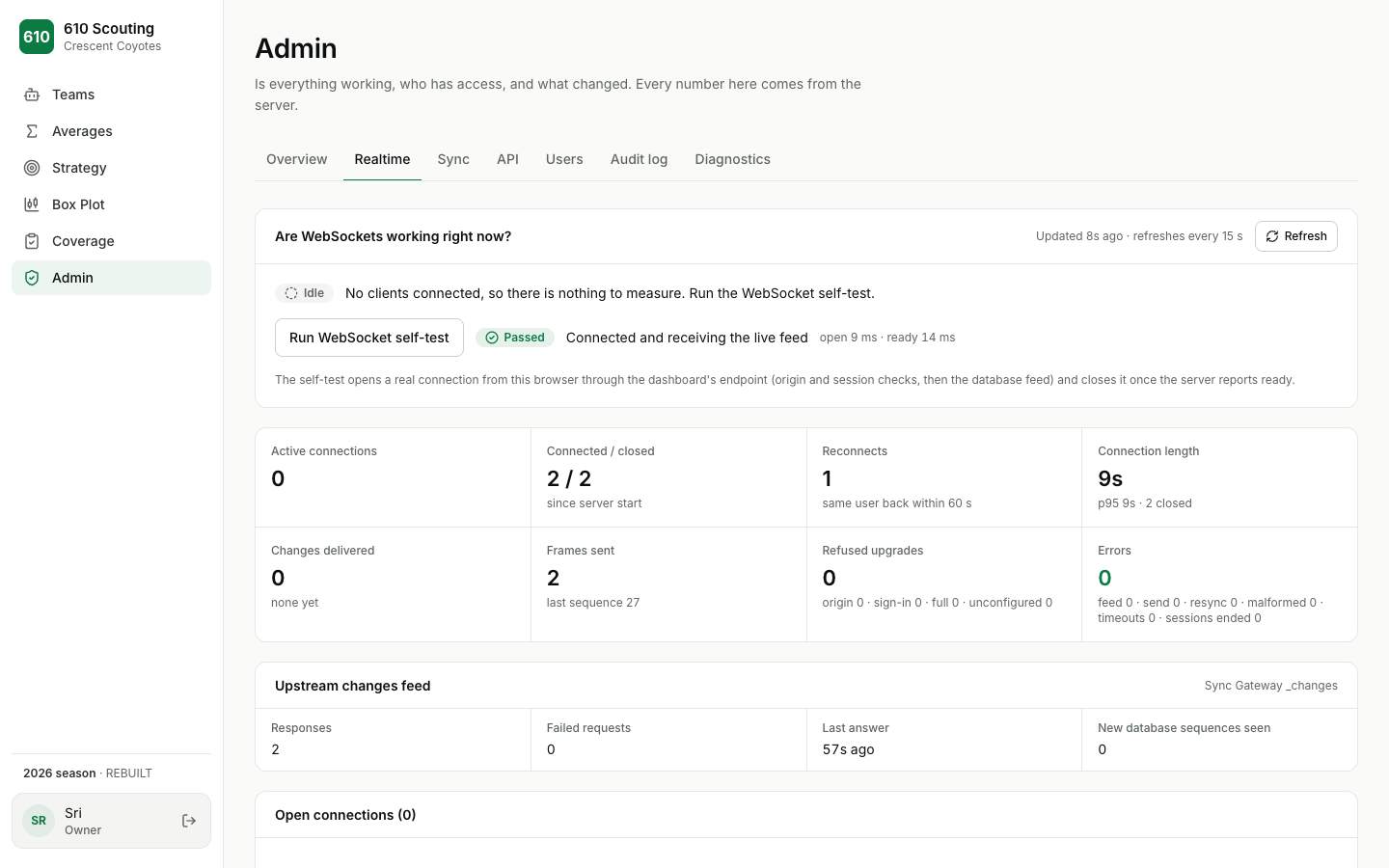Navigate to Averages page

click(x=111, y=131)
